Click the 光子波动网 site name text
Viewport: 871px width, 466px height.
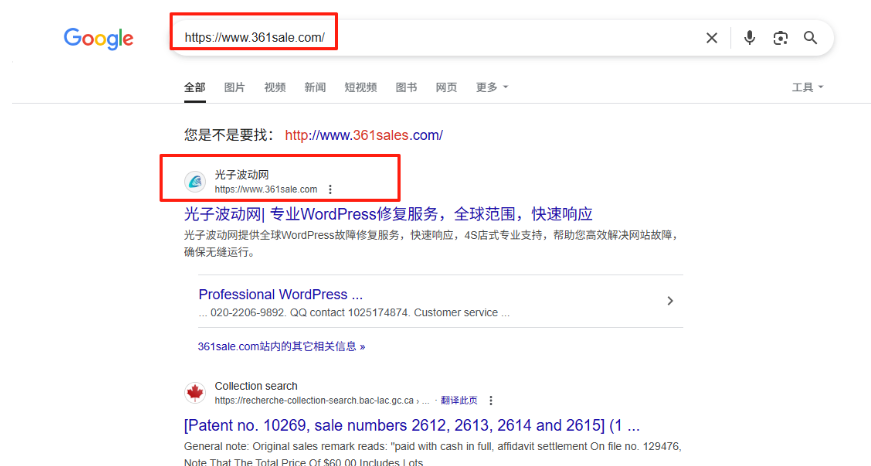tap(242, 175)
